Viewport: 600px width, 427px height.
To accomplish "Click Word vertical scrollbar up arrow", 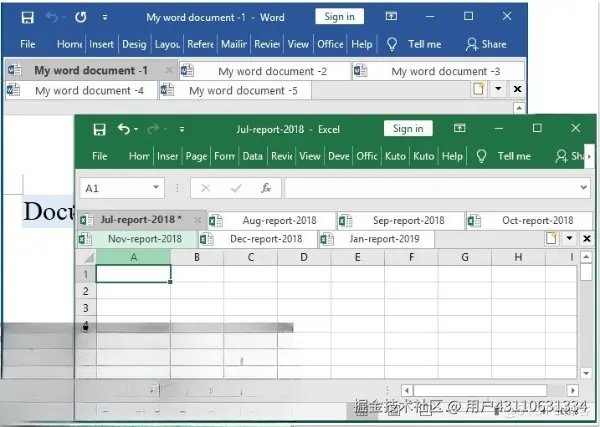I will [519, 108].
